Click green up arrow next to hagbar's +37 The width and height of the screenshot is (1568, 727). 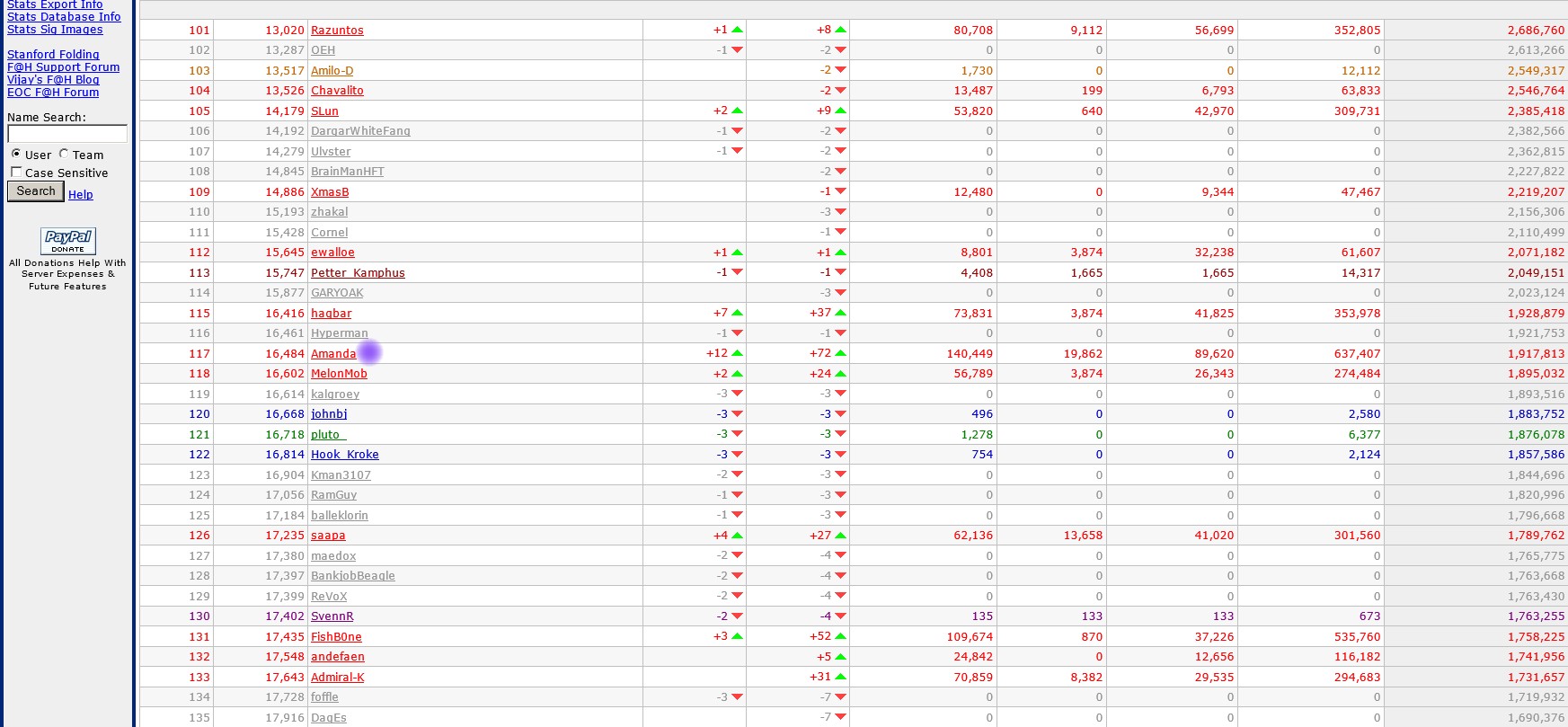[x=841, y=313]
